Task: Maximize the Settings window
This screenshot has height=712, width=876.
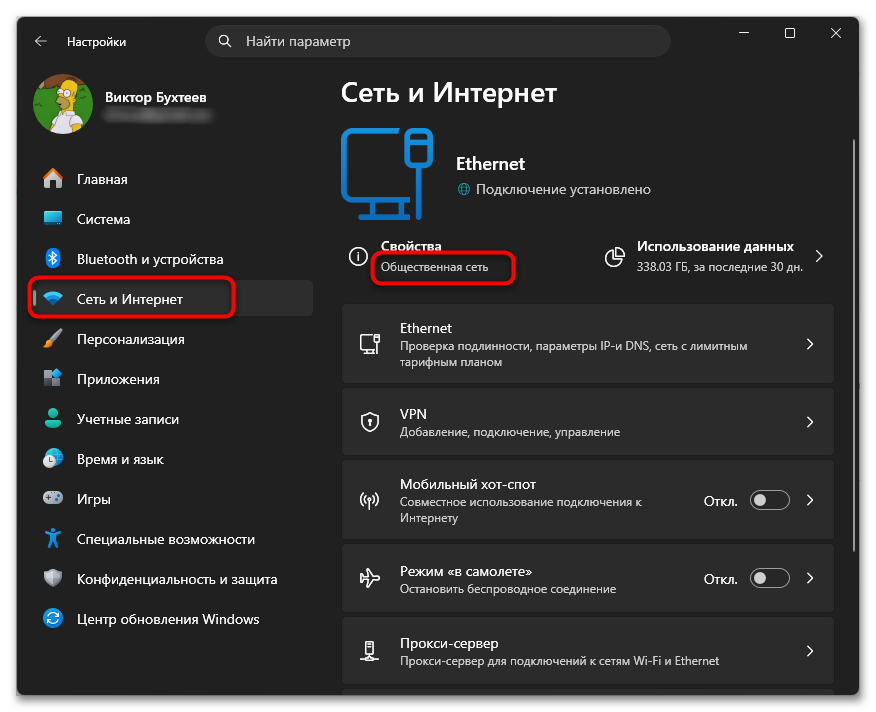Action: (x=789, y=34)
